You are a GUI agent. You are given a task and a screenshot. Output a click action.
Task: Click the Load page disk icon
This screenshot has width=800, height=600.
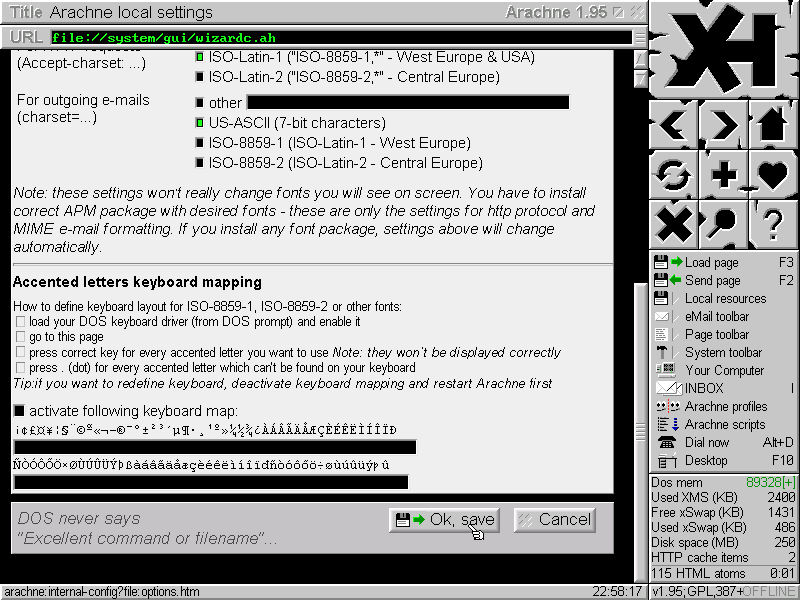pyautogui.click(x=661, y=262)
